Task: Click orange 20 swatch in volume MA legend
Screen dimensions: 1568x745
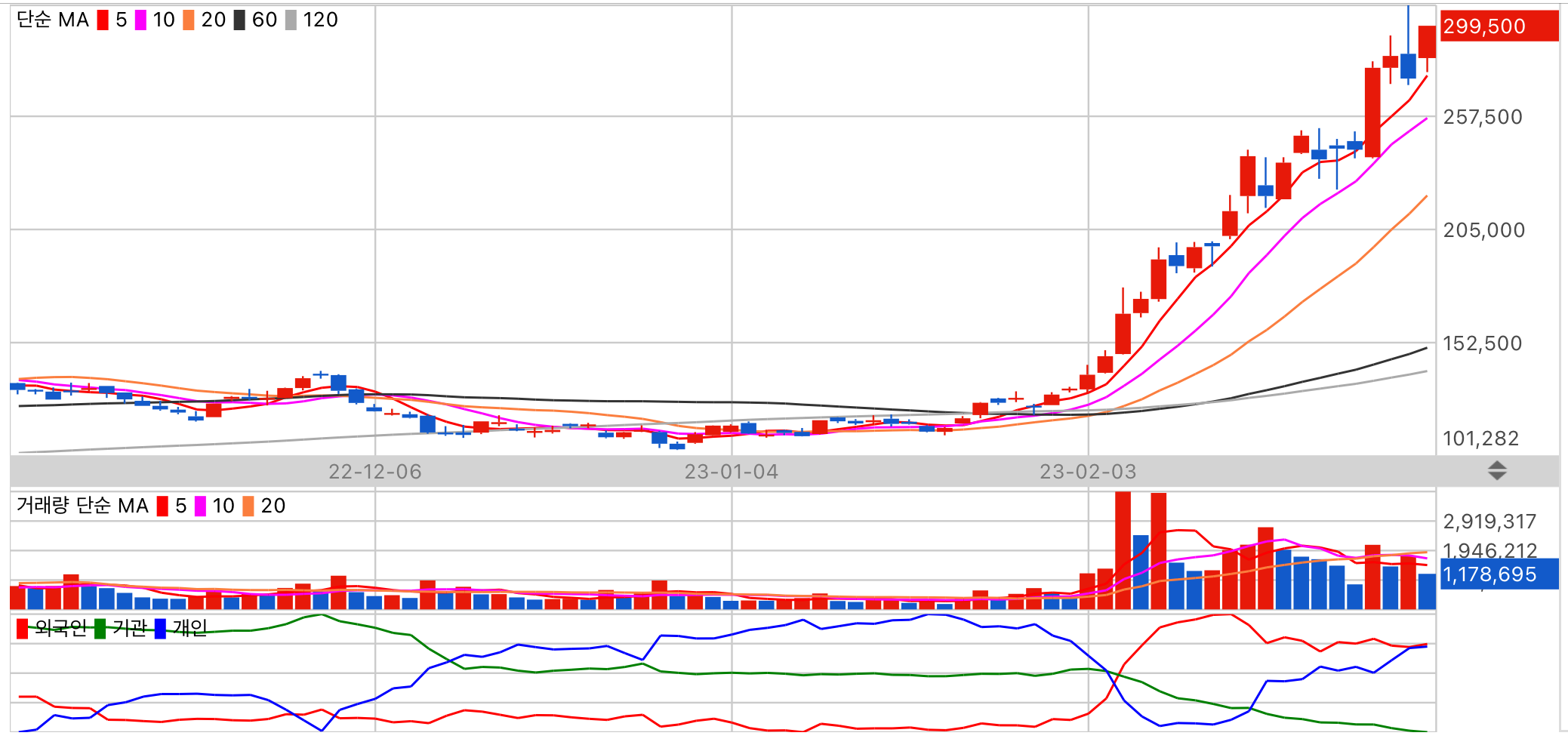Action: tap(248, 506)
